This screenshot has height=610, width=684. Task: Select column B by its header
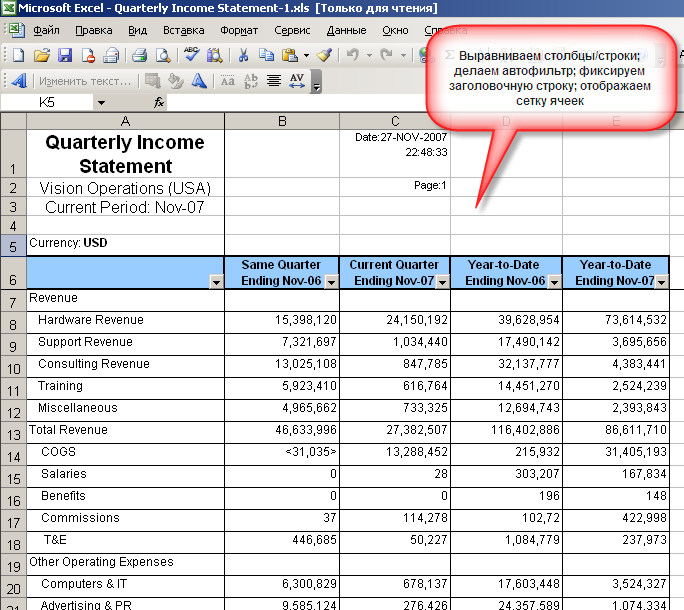pos(282,121)
